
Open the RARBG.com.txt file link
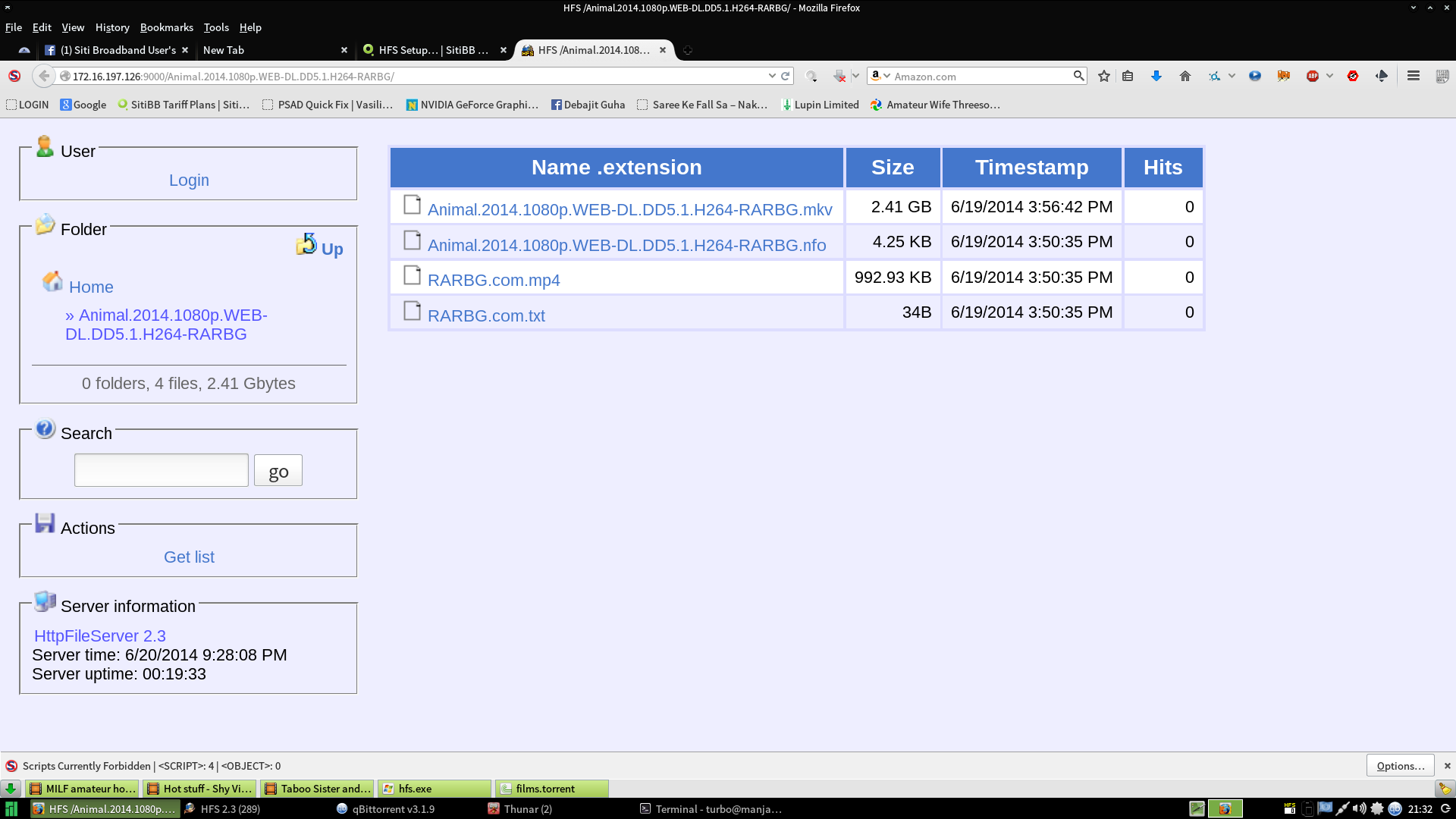click(x=486, y=315)
